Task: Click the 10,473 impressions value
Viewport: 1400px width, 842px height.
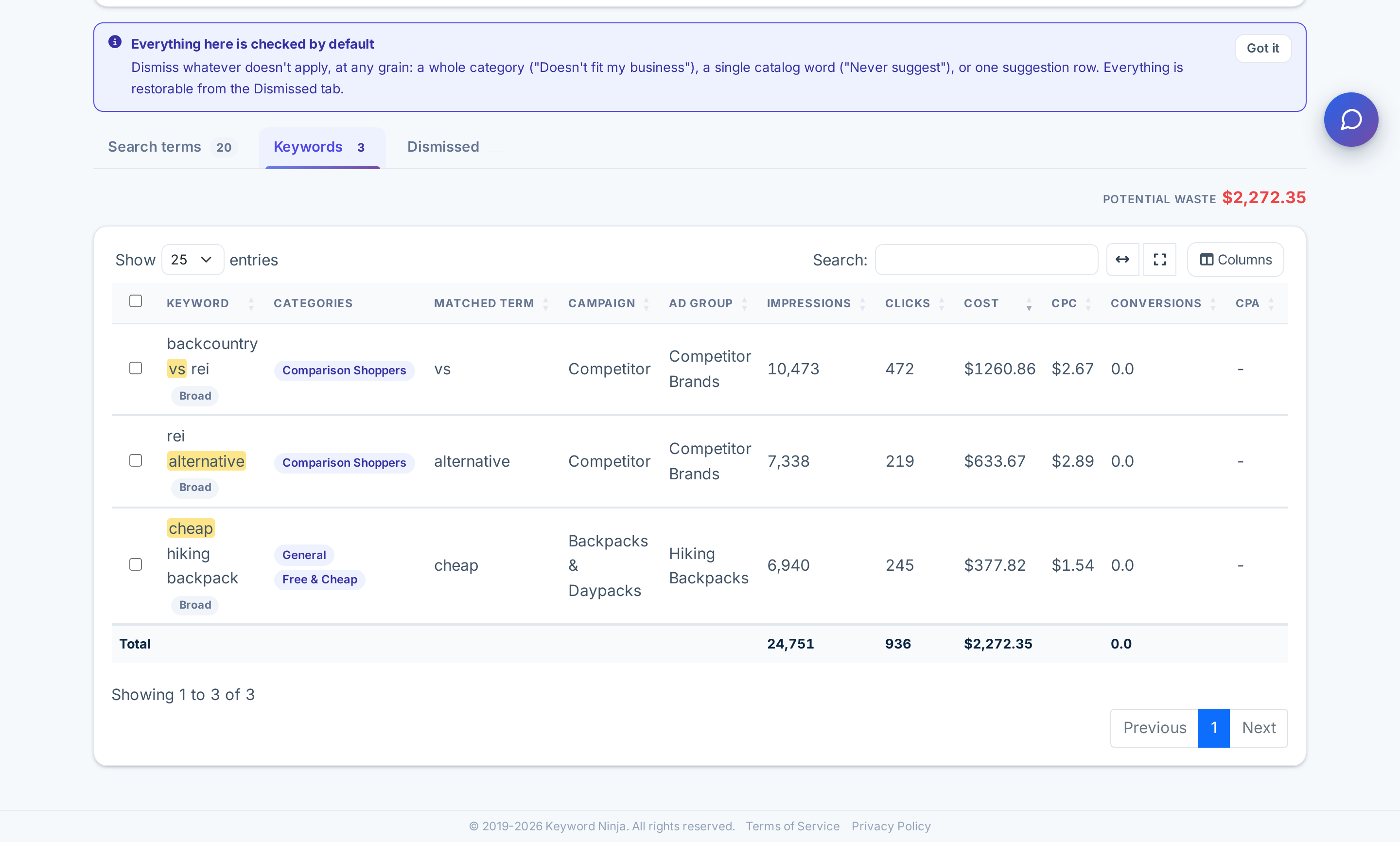Action: point(793,369)
